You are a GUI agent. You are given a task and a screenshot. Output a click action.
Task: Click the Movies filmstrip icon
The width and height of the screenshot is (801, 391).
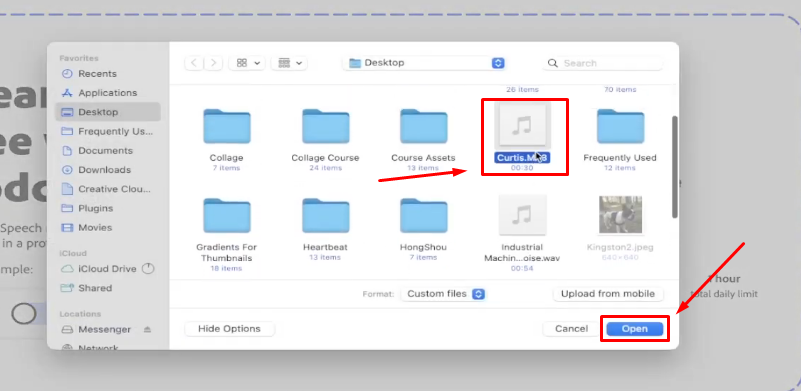coord(67,227)
